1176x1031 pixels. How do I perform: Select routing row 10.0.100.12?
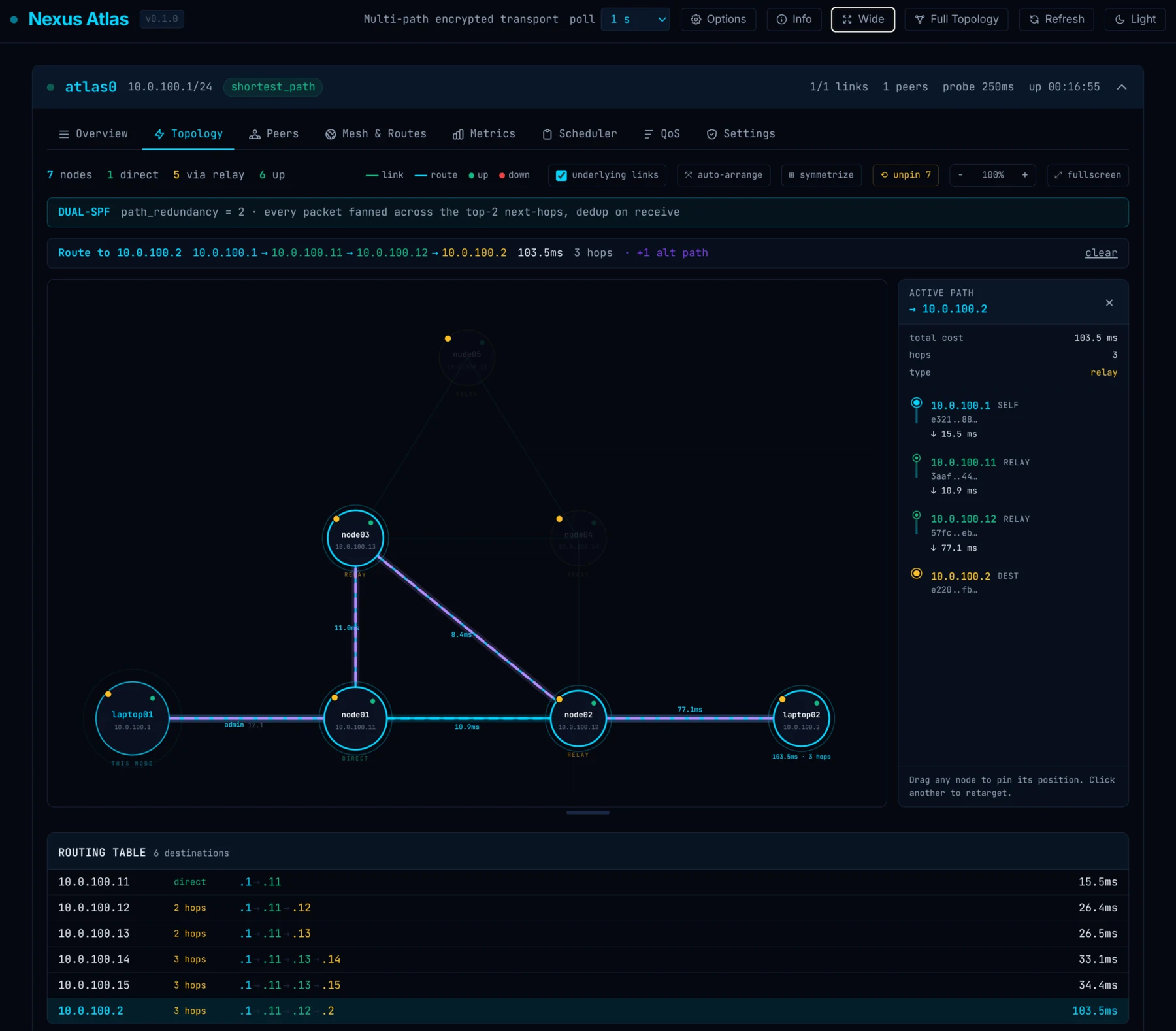588,908
